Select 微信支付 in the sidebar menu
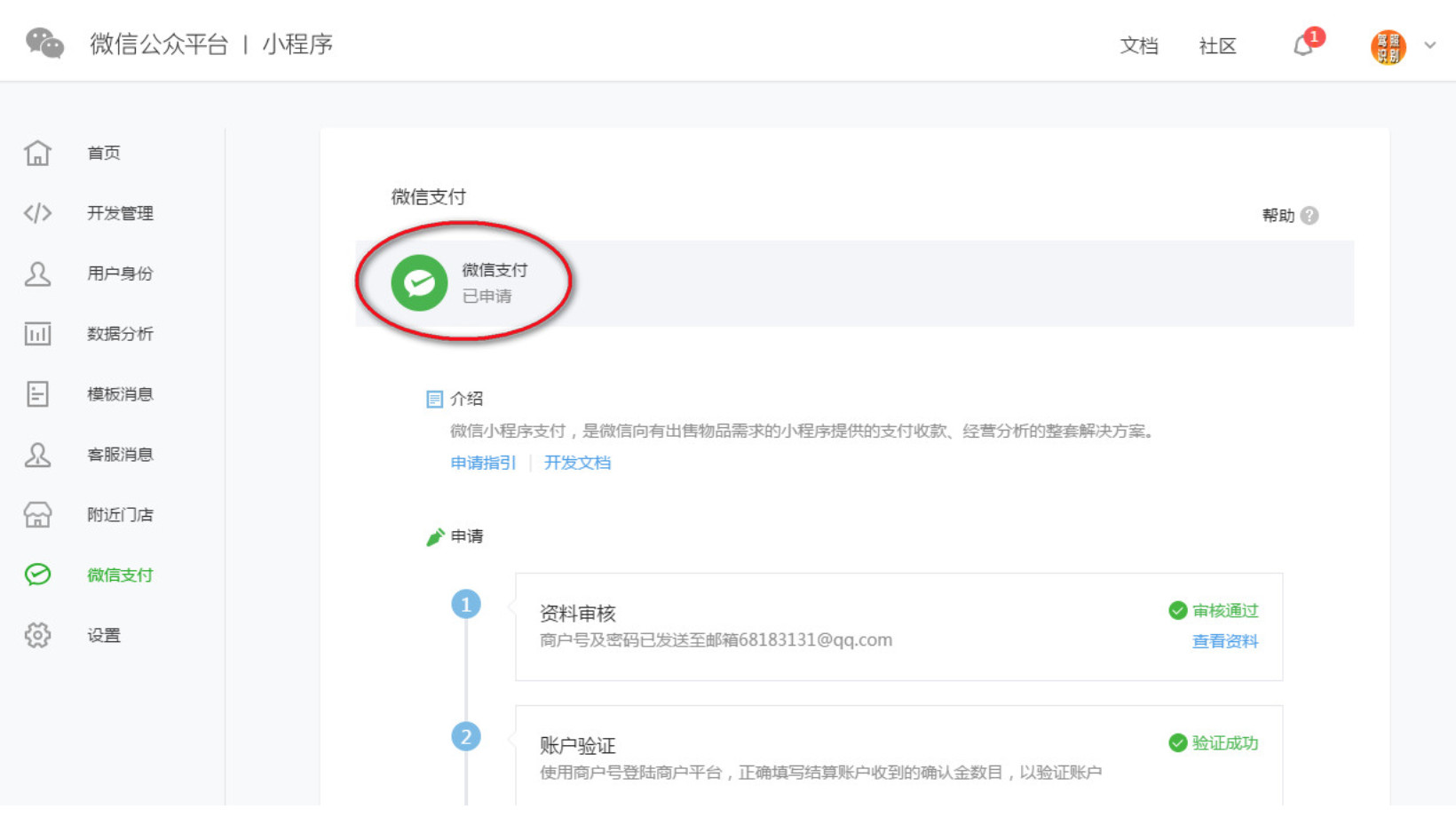Viewport: 1456px width, 833px height. coord(121,575)
